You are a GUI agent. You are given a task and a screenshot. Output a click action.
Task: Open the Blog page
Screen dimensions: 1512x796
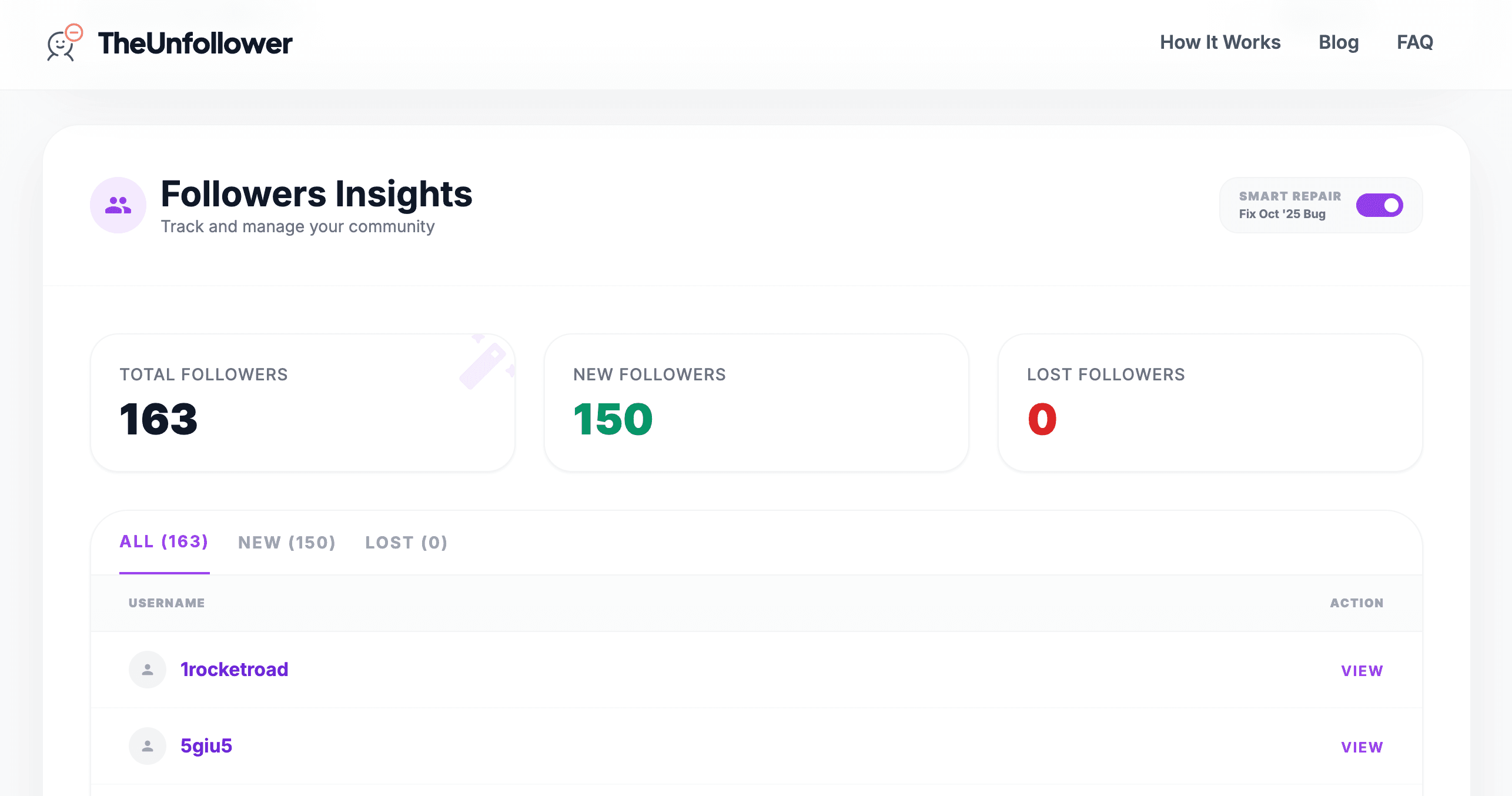1339,42
